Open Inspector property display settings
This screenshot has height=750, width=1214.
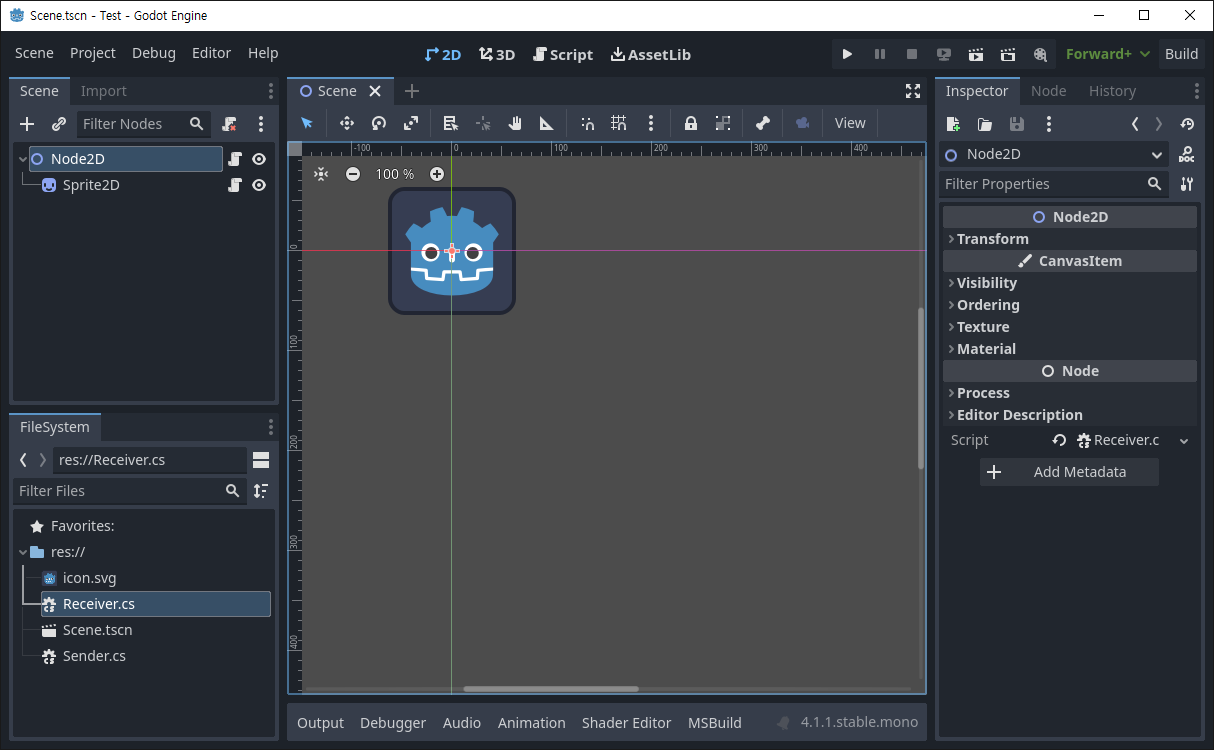(1186, 184)
